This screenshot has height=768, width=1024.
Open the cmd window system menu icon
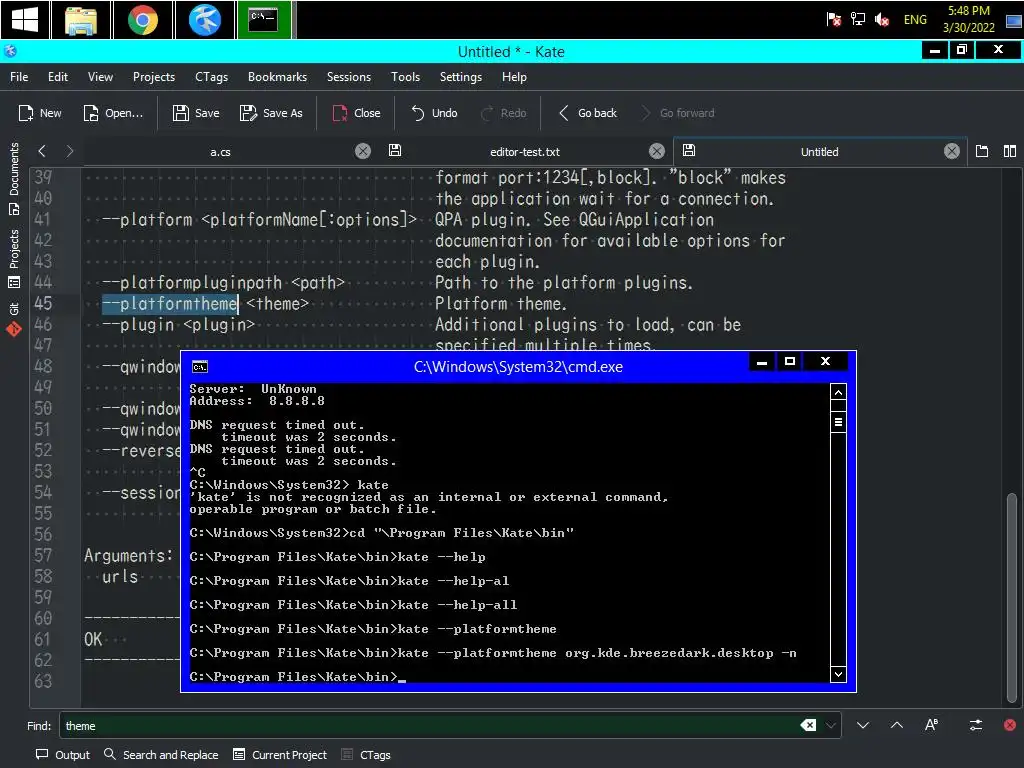pos(200,367)
